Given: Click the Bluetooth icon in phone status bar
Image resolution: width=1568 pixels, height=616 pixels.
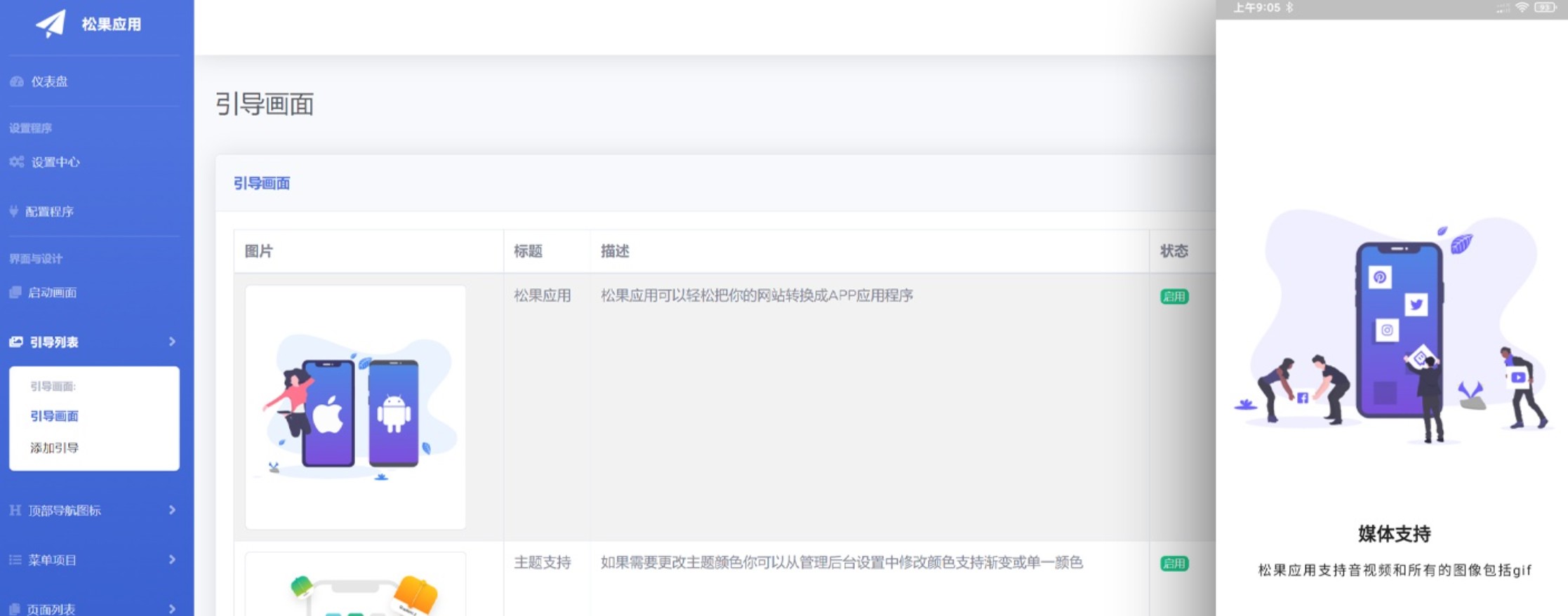Looking at the screenshot, I should (1289, 8).
